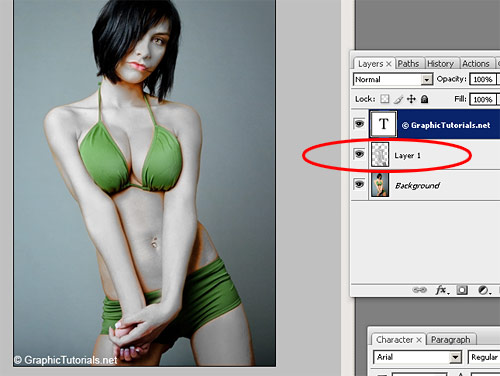500x376 pixels.
Task: Click the lock image pixels brush icon
Action: (x=398, y=99)
